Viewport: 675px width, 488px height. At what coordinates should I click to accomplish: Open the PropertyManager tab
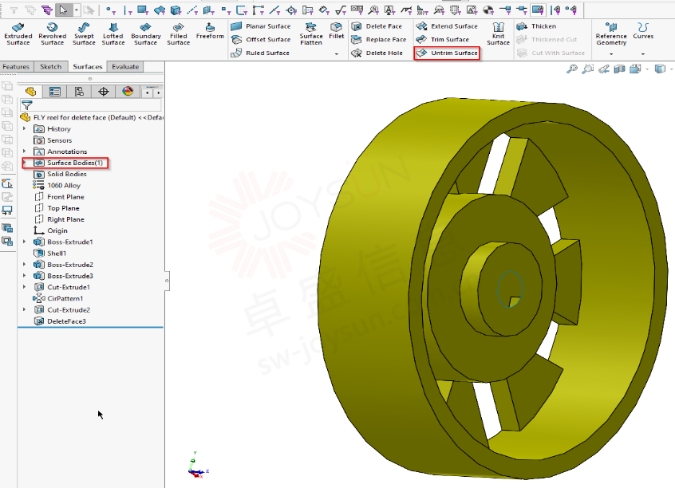(x=55, y=91)
